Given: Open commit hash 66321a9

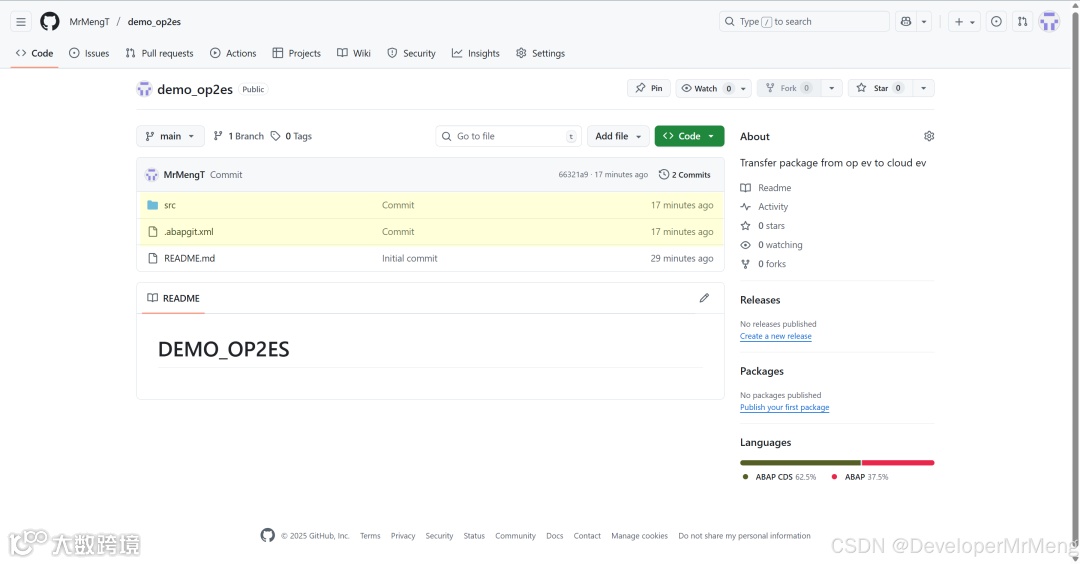Looking at the screenshot, I should pyautogui.click(x=573, y=175).
